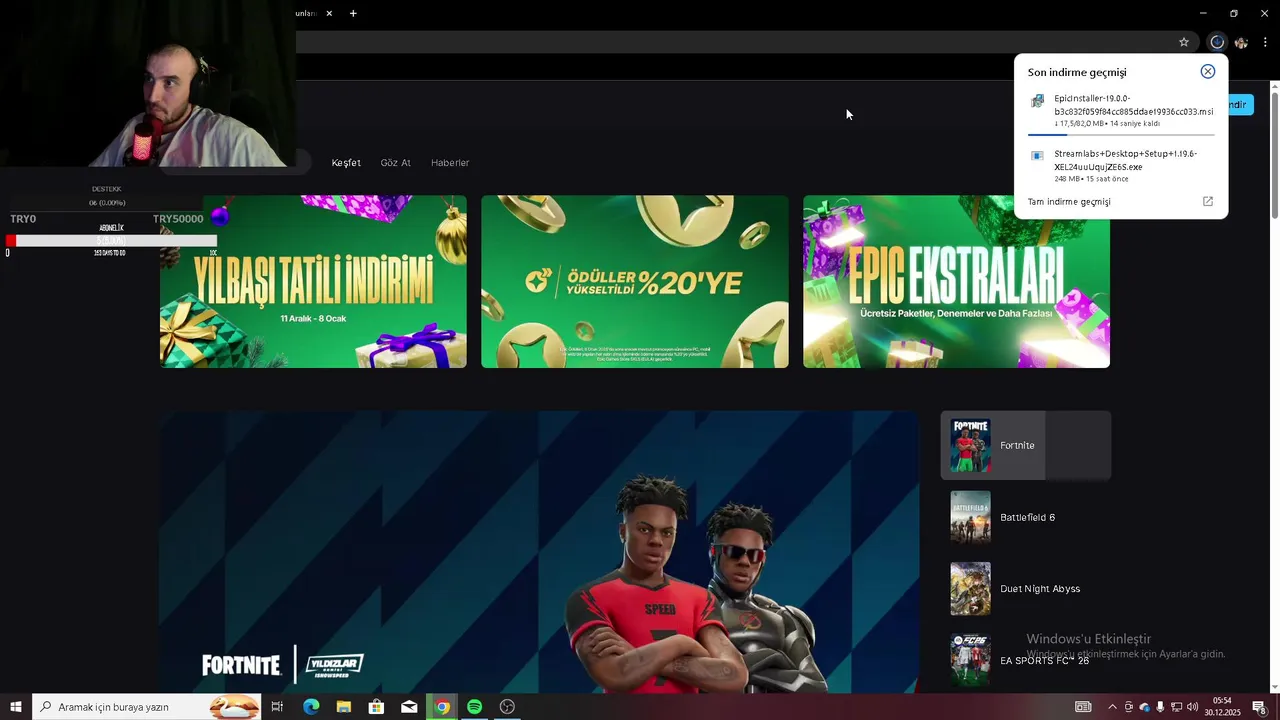Select EA SPORTS FC 26 in the list
This screenshot has height=720, width=1280.
point(1026,660)
